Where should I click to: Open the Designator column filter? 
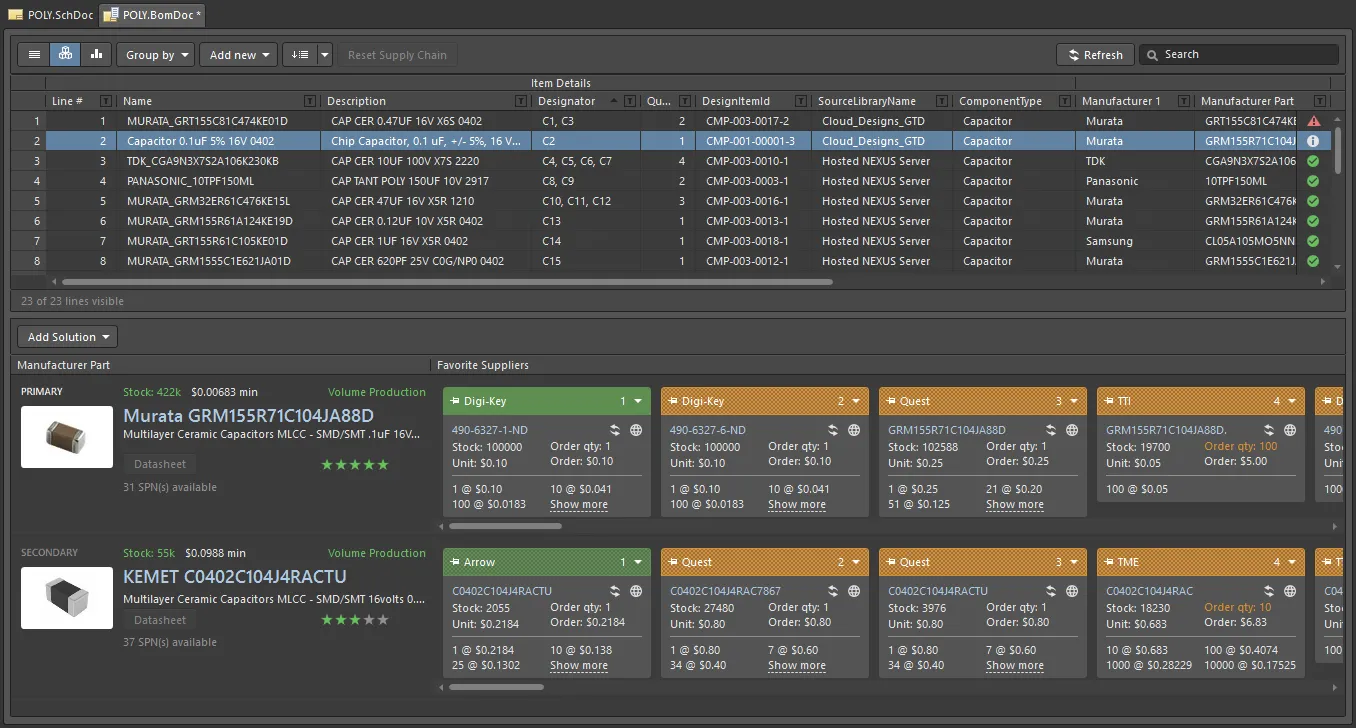coord(629,101)
